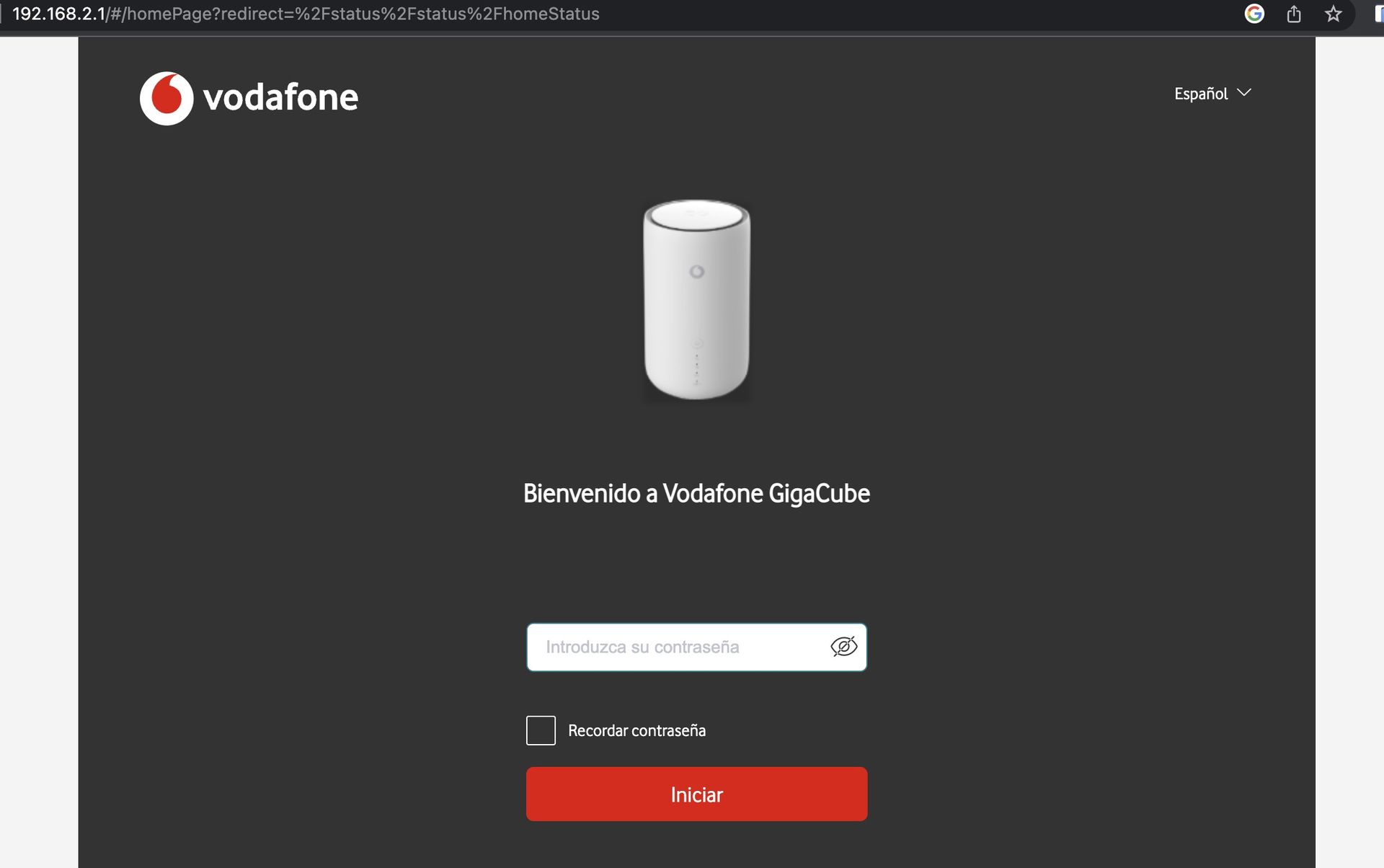
Task: Click Bienvenido a Vodafone GigaCube heading
Action: [696, 494]
